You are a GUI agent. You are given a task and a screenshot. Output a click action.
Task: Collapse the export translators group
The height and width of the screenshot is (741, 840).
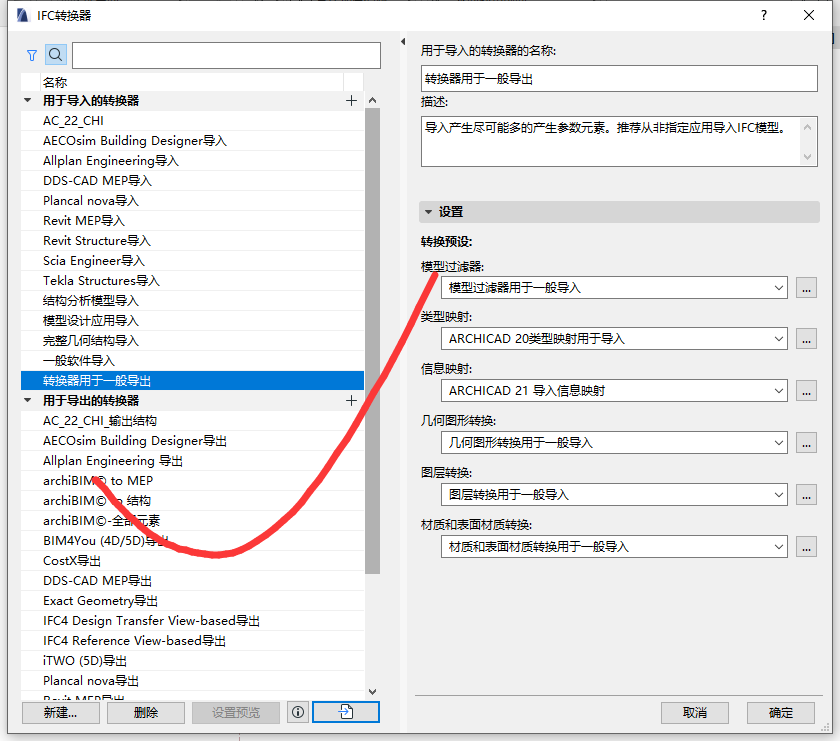point(28,400)
